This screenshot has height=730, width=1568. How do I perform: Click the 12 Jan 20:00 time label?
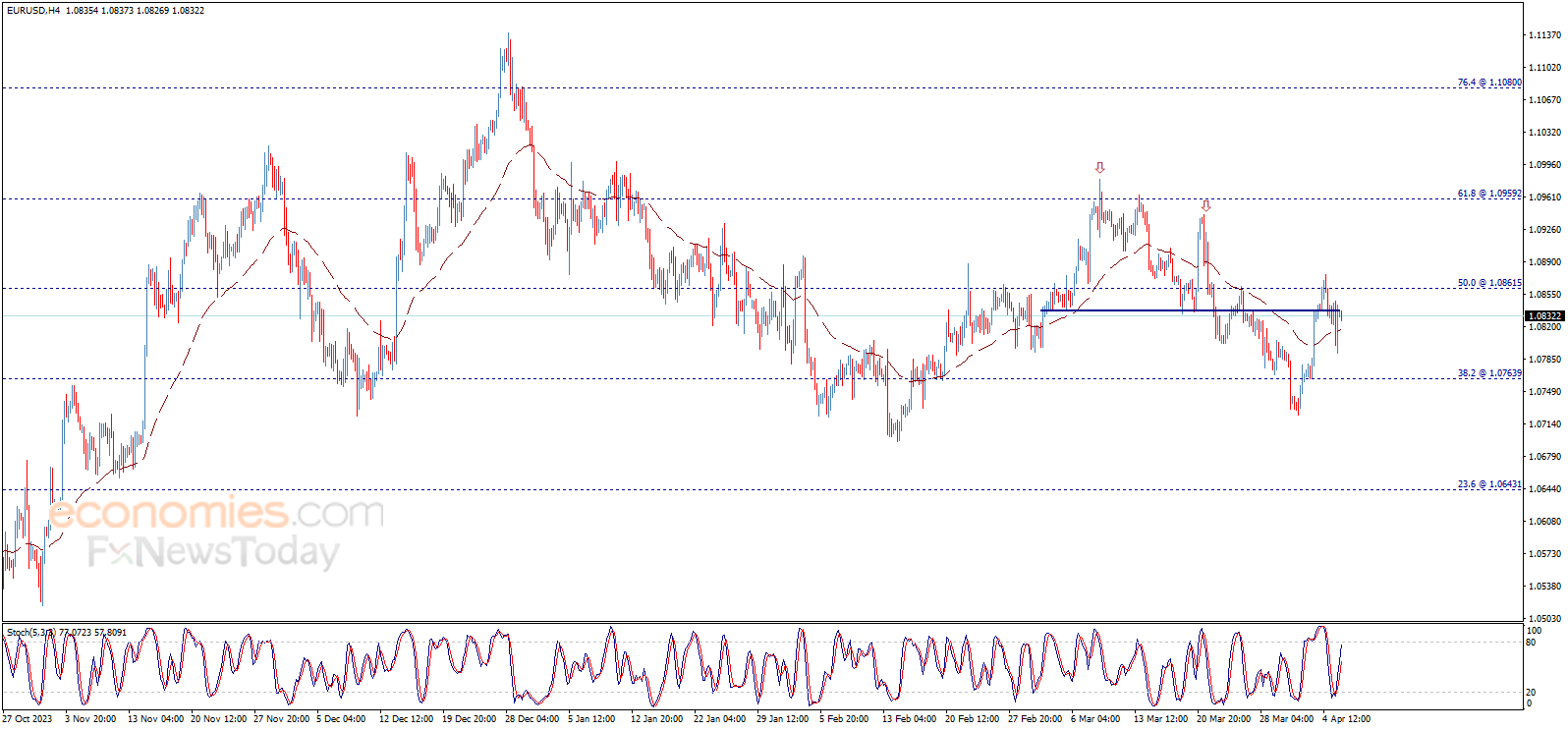click(657, 719)
